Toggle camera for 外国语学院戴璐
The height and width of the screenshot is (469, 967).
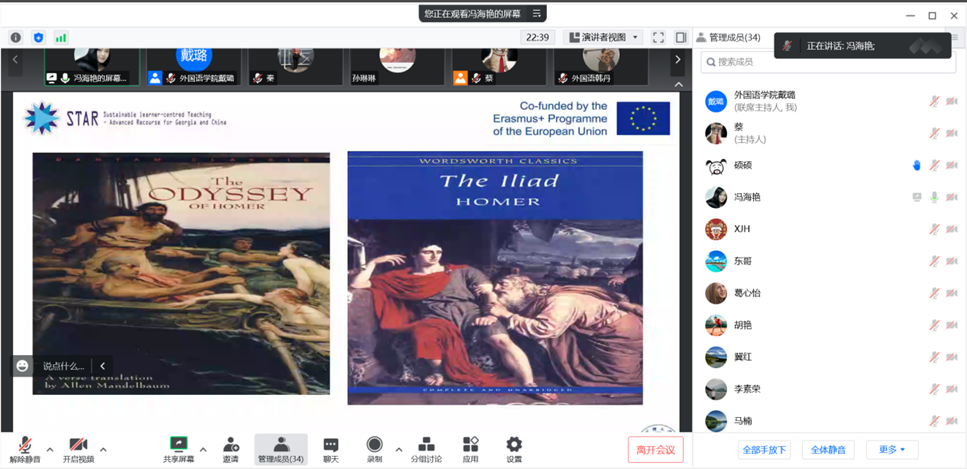pyautogui.click(x=951, y=101)
